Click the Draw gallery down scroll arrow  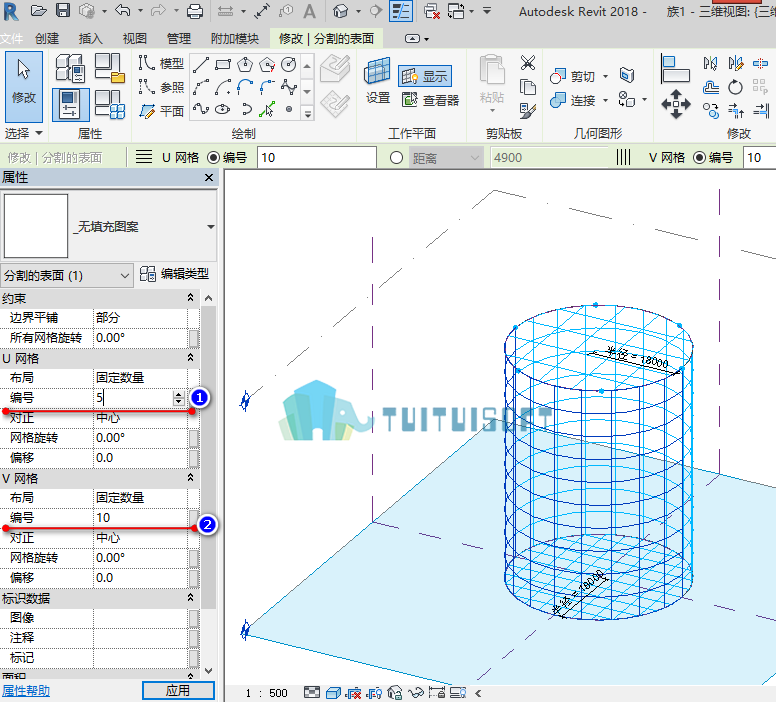(307, 92)
